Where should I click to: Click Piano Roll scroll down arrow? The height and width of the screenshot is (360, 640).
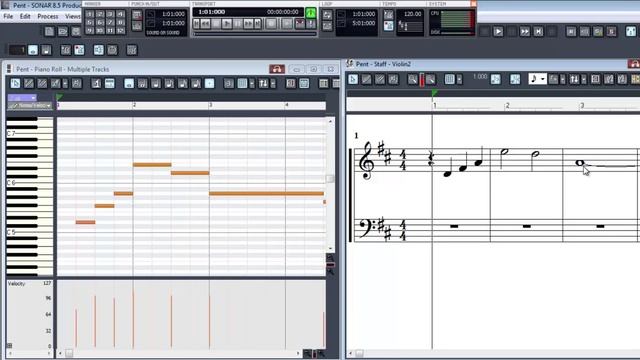[x=330, y=248]
